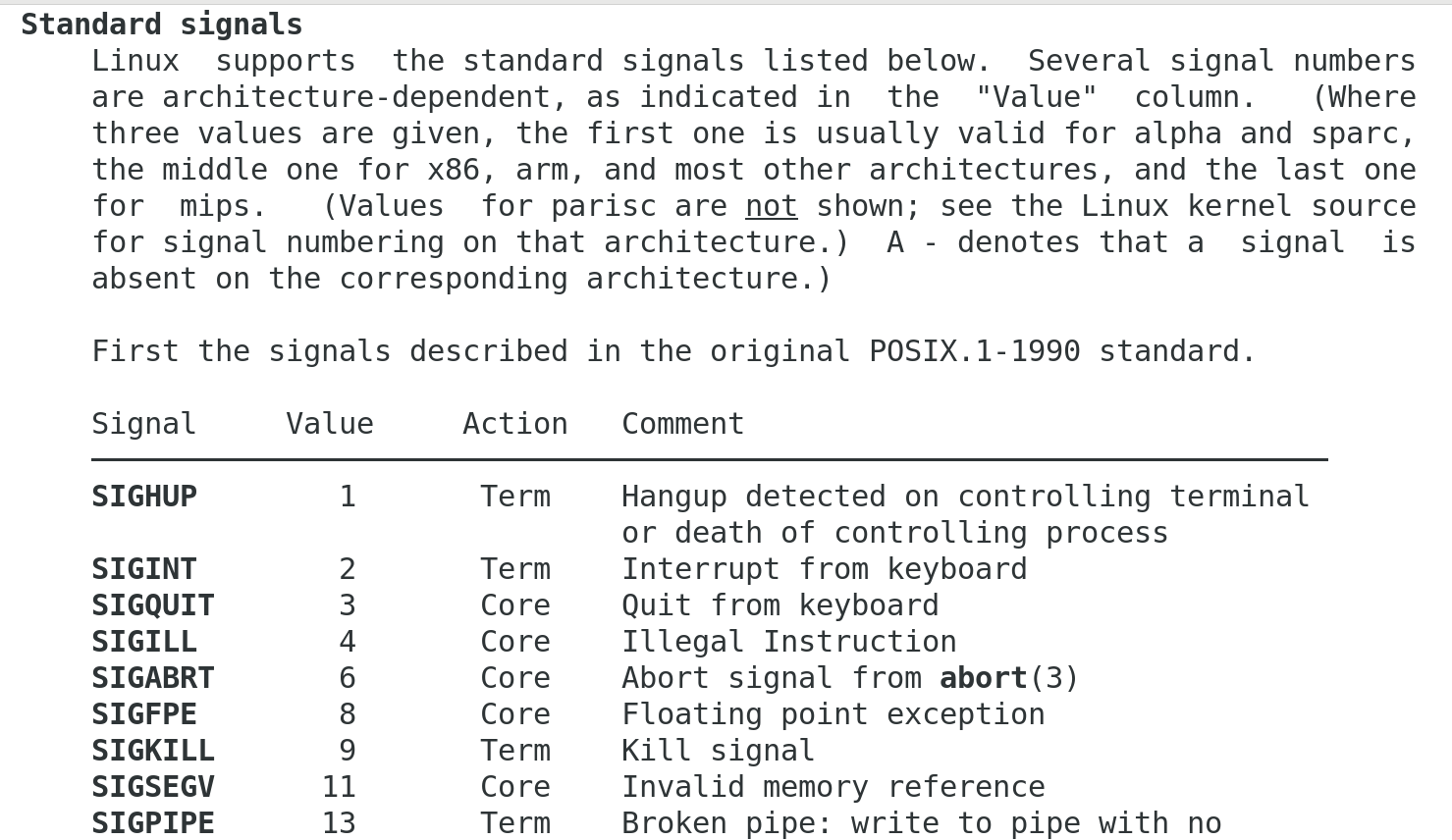Click "Term" action in the SIGINT row
1452x840 pixels.
pyautogui.click(x=515, y=569)
